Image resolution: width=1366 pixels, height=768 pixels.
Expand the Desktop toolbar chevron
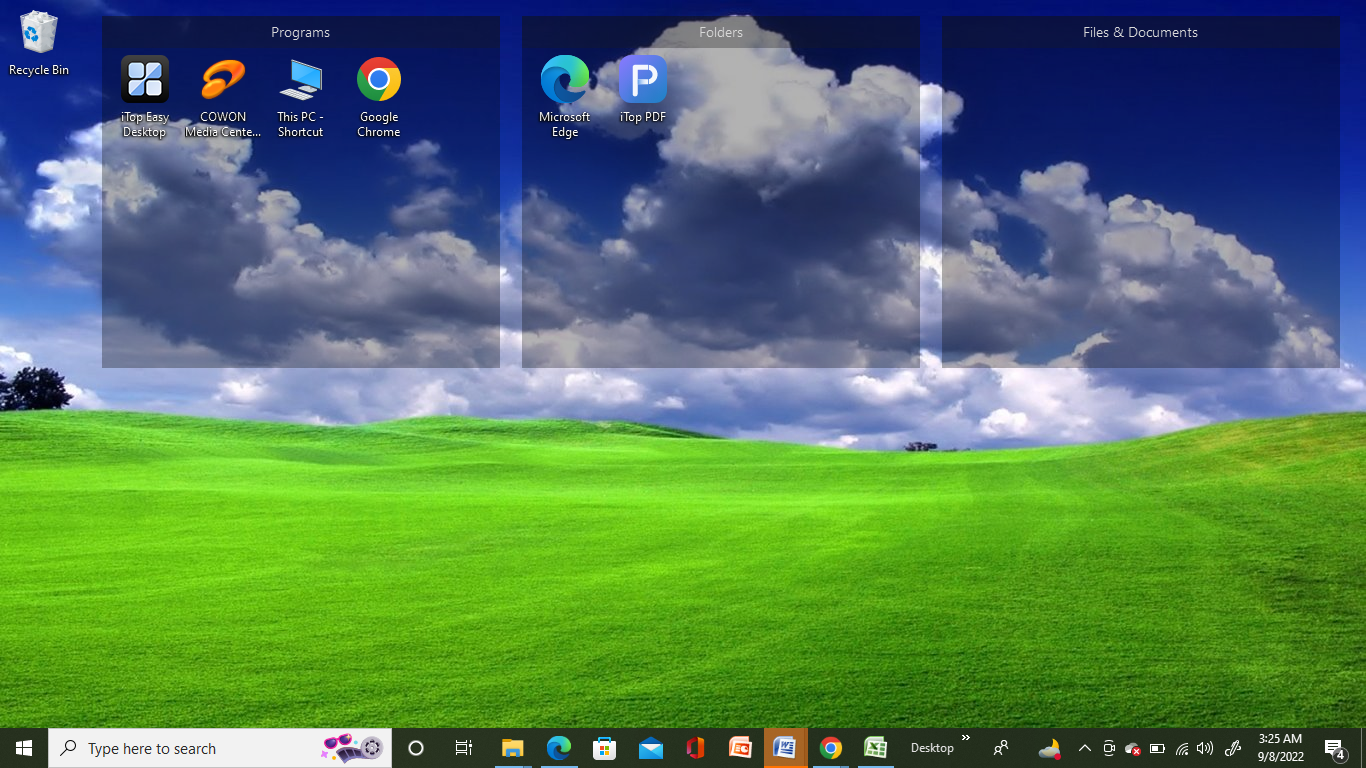click(x=966, y=739)
